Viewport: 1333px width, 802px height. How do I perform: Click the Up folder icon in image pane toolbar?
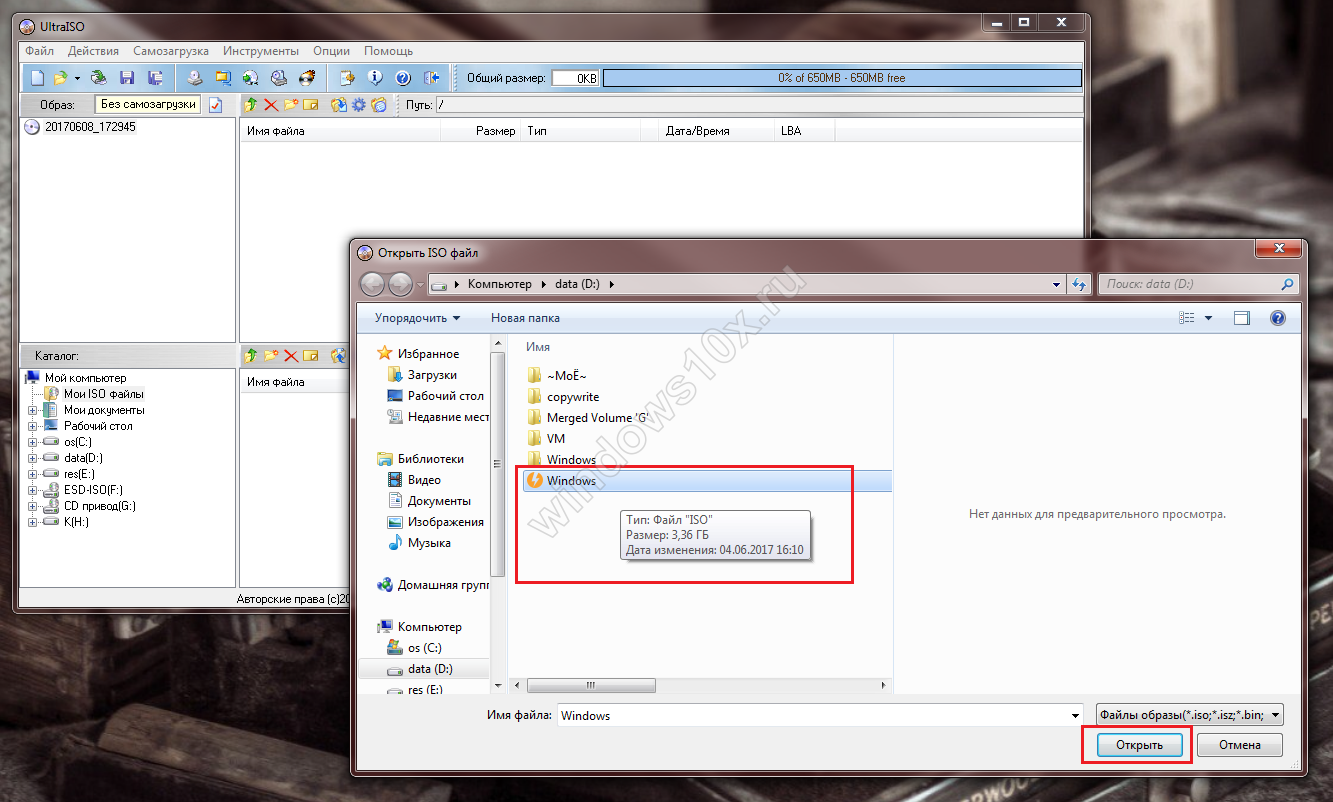[251, 104]
